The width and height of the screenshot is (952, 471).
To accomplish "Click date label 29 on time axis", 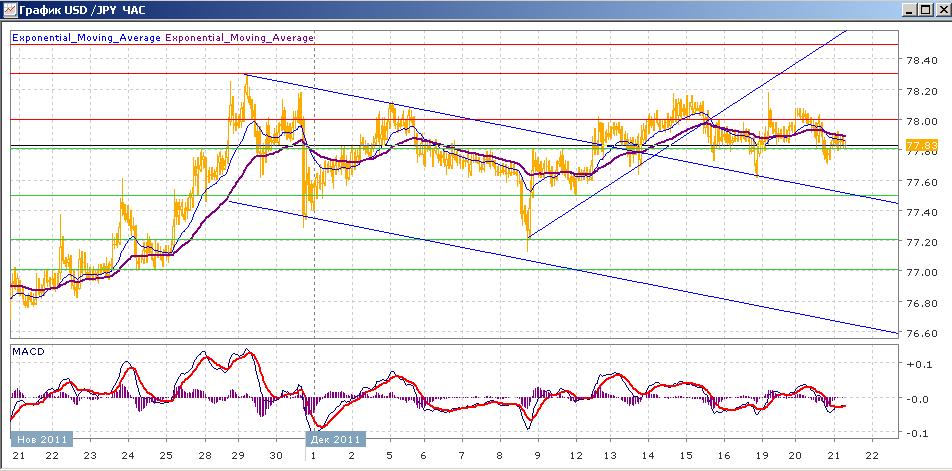I will click(238, 456).
